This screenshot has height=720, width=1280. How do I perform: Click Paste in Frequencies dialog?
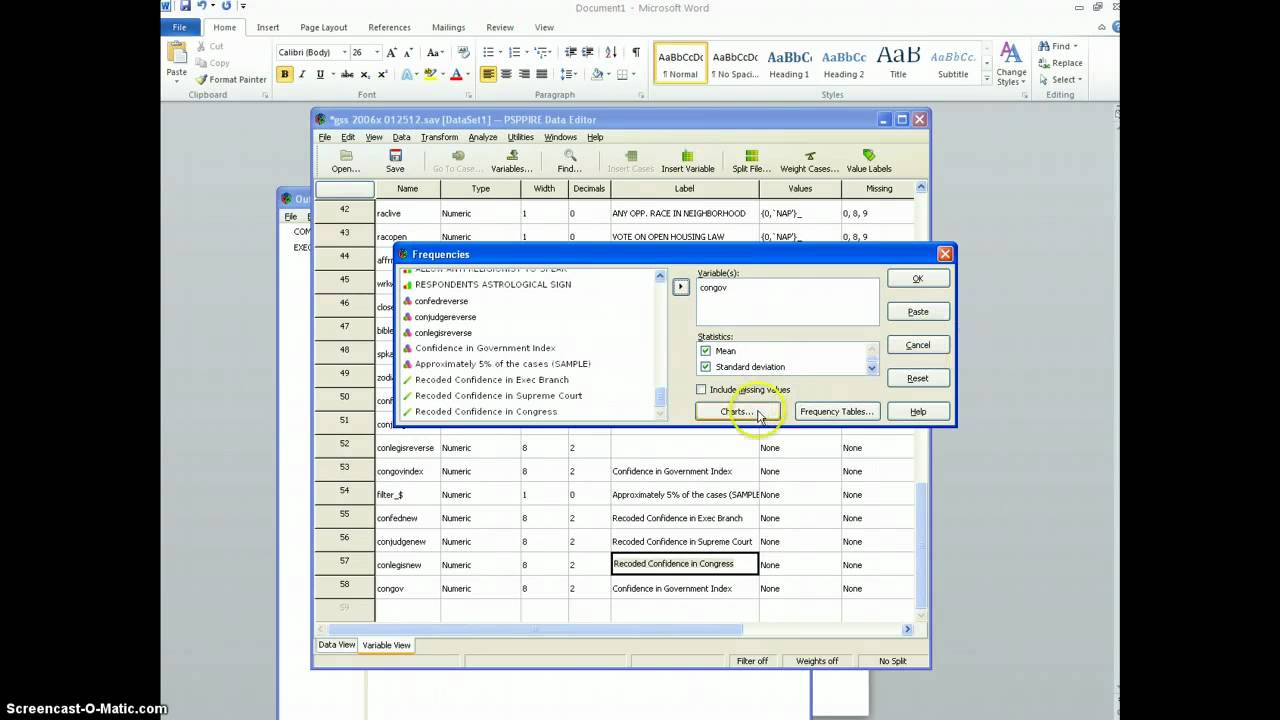coord(918,312)
